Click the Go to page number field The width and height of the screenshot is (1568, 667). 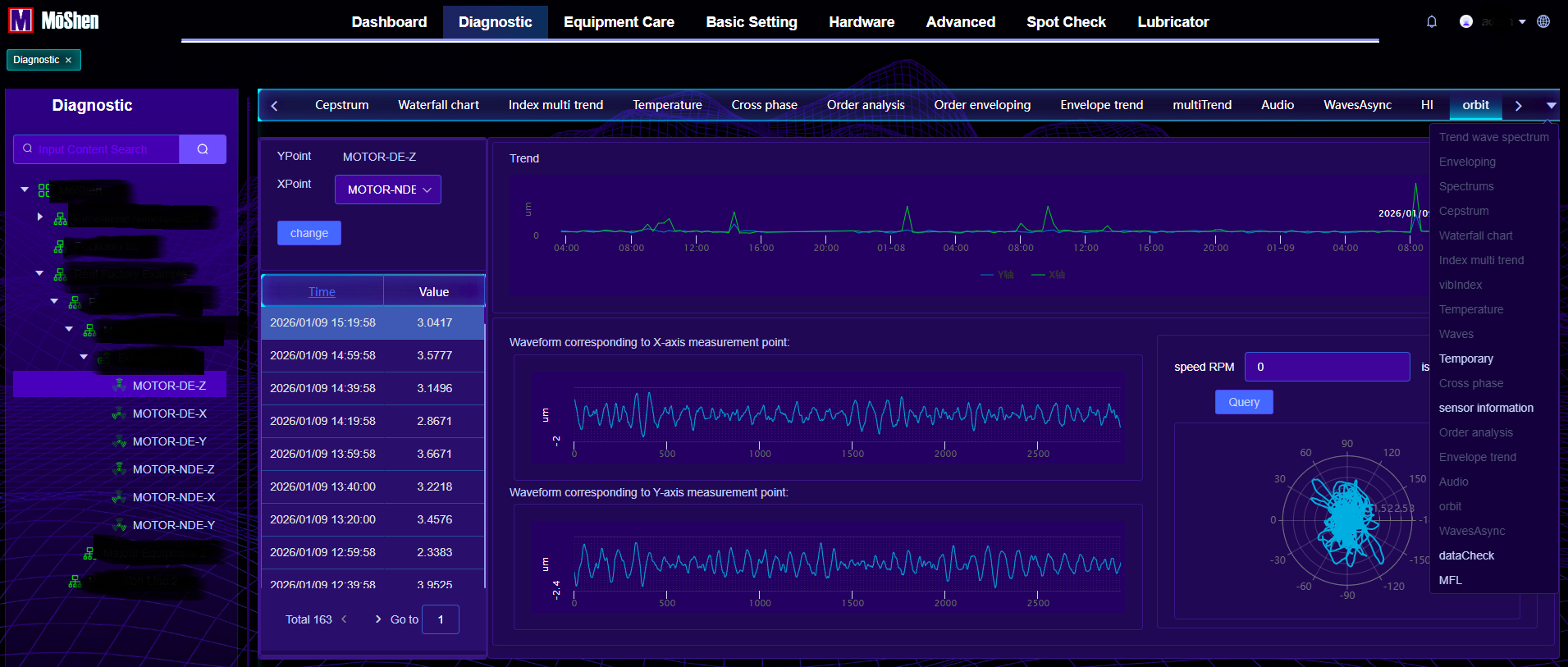[x=441, y=619]
